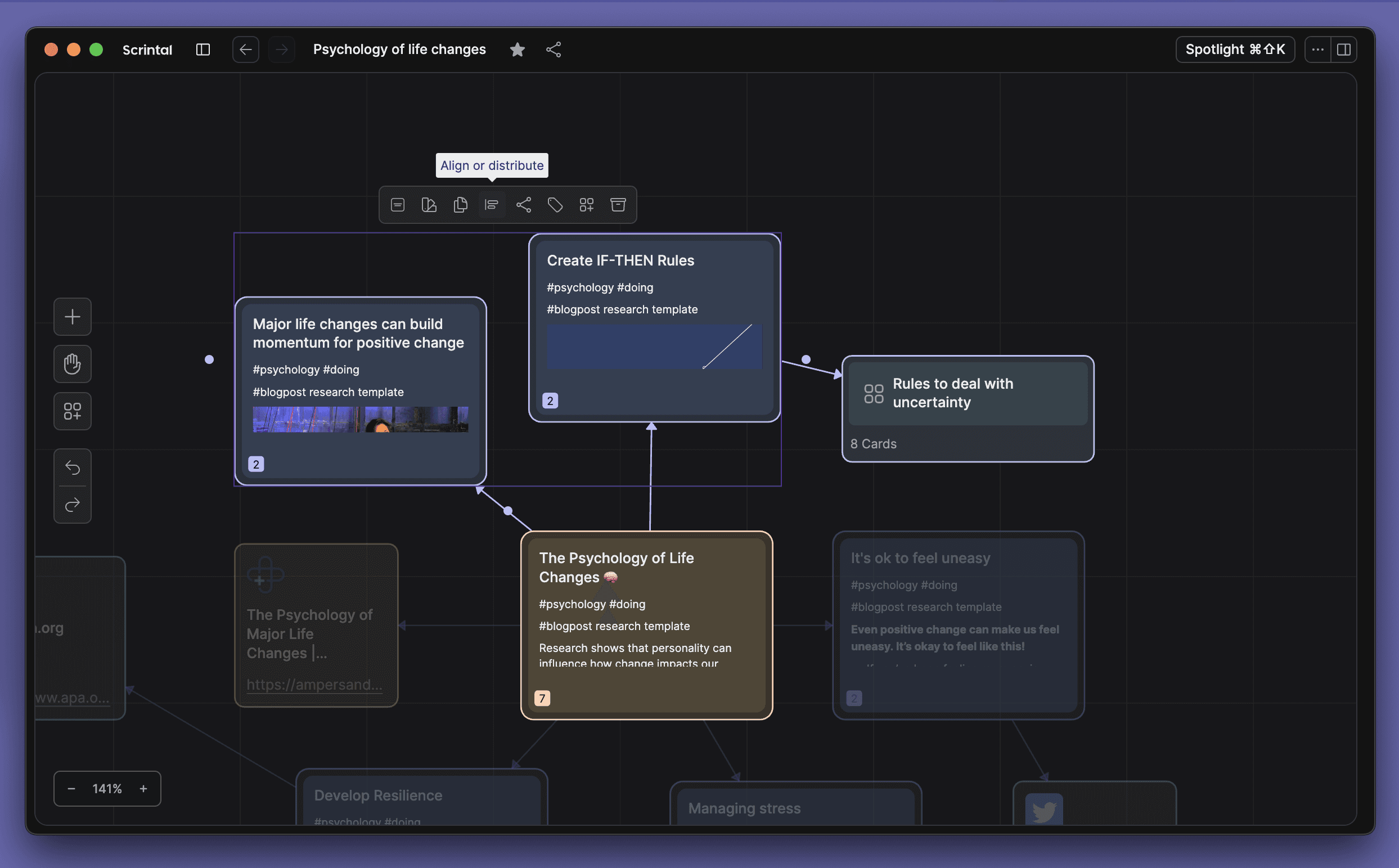Click the duplicate cards icon

point(460,205)
